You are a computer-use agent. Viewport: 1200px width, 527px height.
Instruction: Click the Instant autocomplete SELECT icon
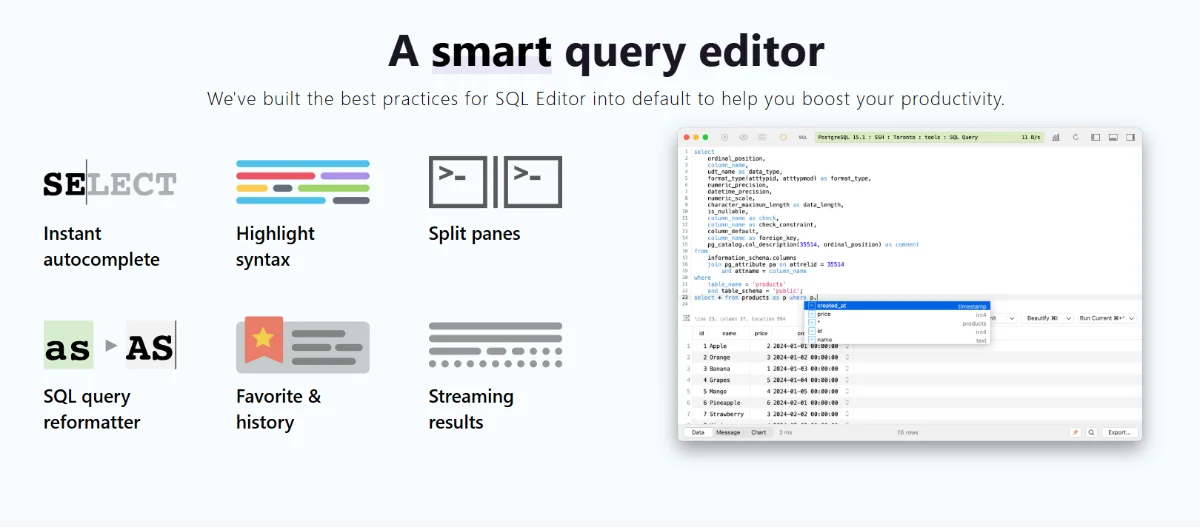[x=109, y=183]
